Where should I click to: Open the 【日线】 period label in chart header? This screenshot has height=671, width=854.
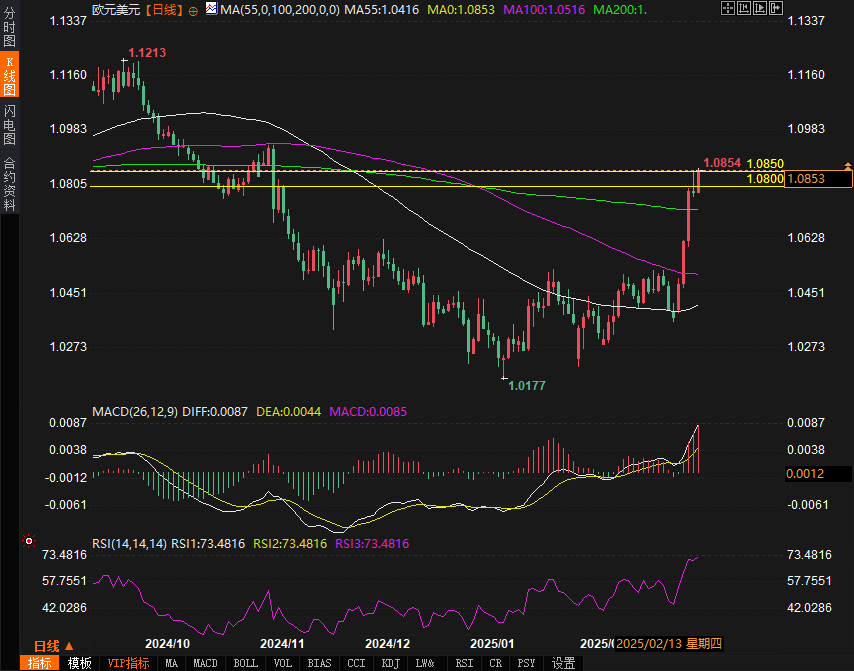[x=164, y=9]
